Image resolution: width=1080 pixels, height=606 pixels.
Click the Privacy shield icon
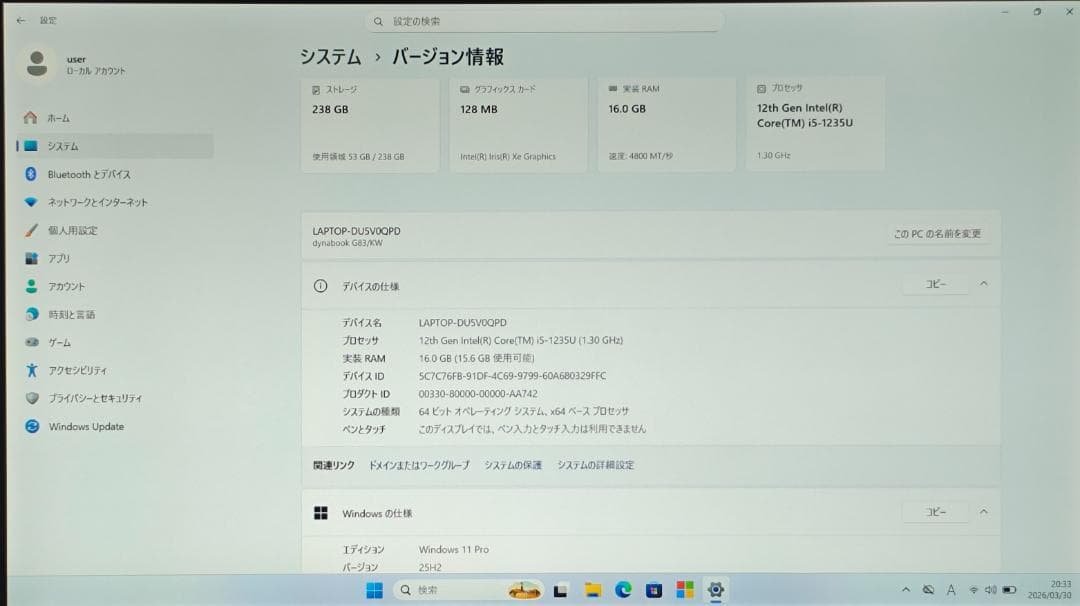tap(32, 398)
